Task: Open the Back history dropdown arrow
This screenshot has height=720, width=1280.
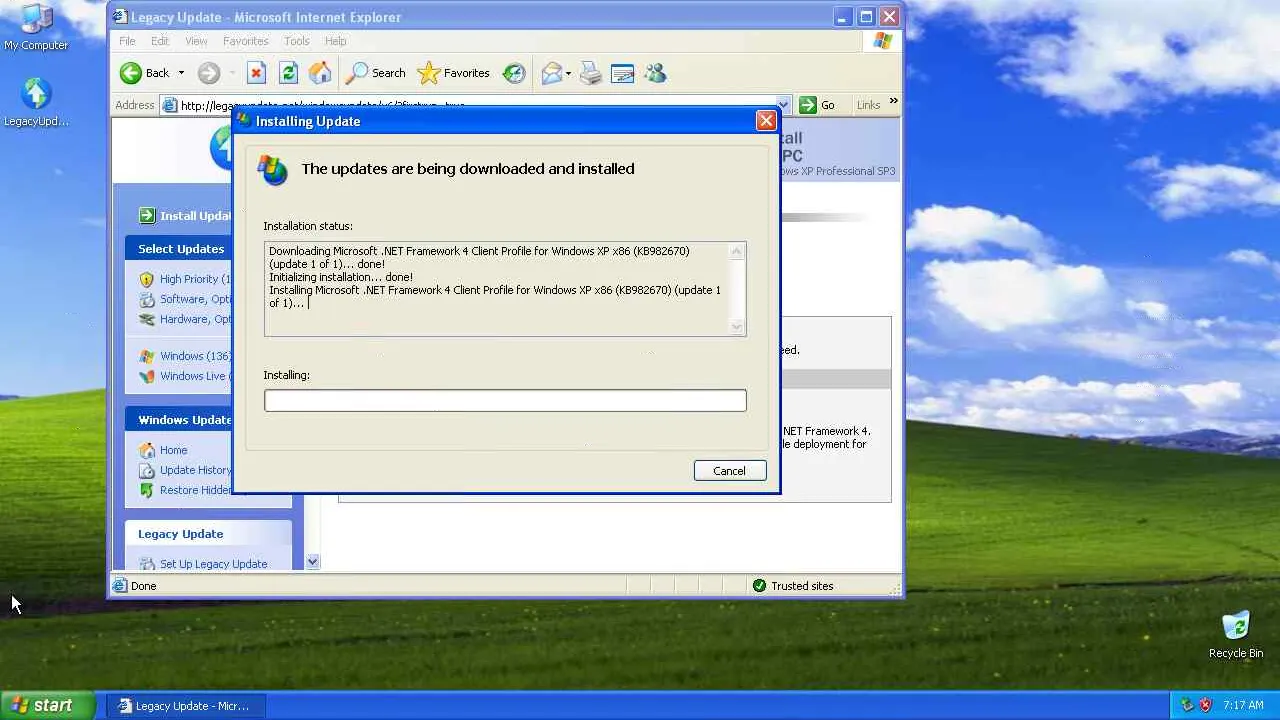Action: pos(181,73)
